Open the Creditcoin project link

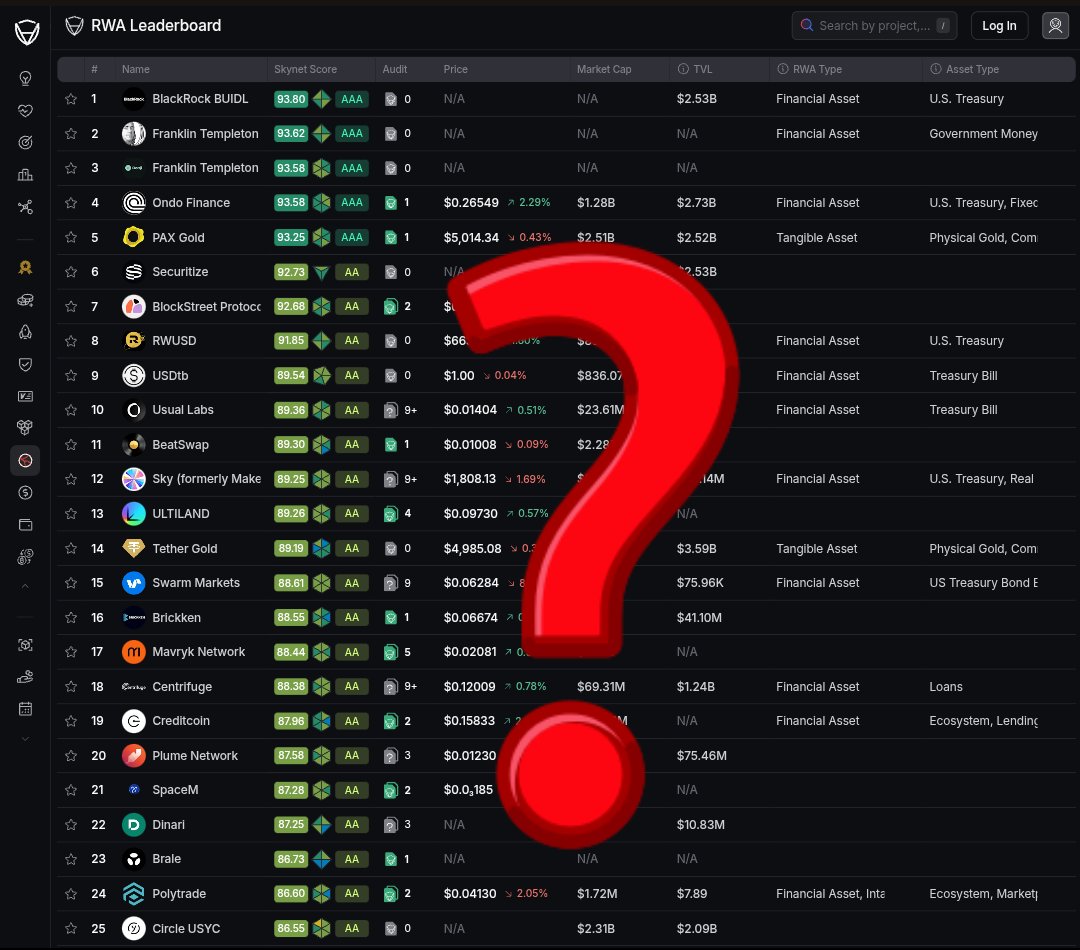(x=180, y=721)
